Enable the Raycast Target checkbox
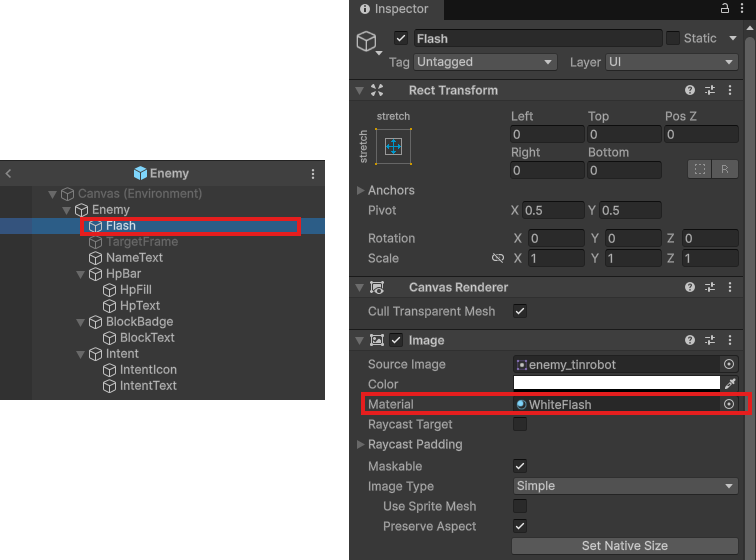Image resolution: width=756 pixels, height=560 pixels. (520, 424)
